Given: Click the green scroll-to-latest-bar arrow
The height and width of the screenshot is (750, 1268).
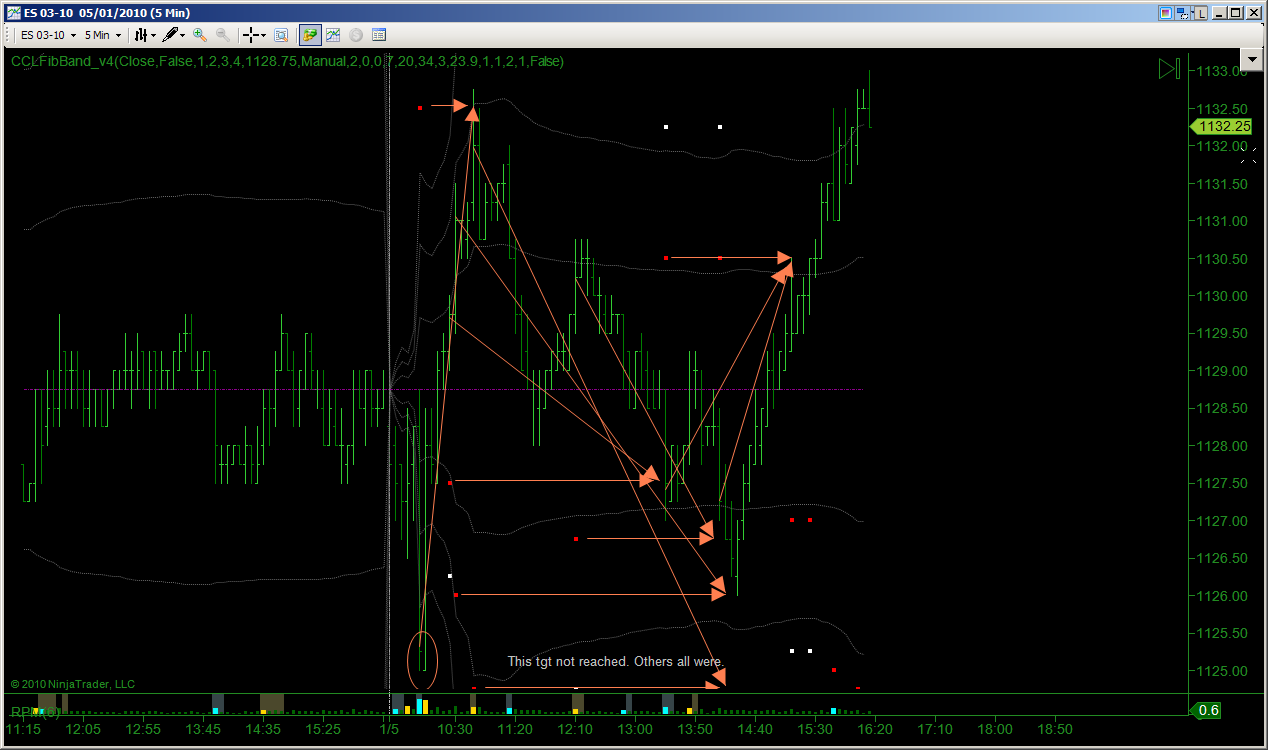Looking at the screenshot, I should (1170, 69).
